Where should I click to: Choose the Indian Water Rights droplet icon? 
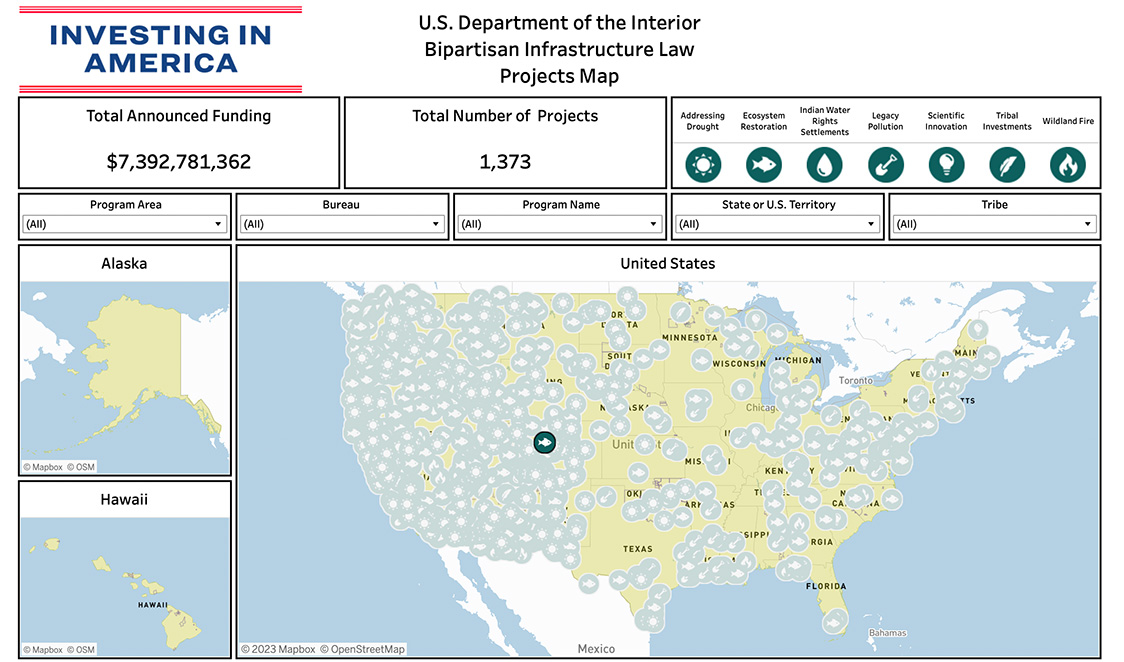coord(824,165)
